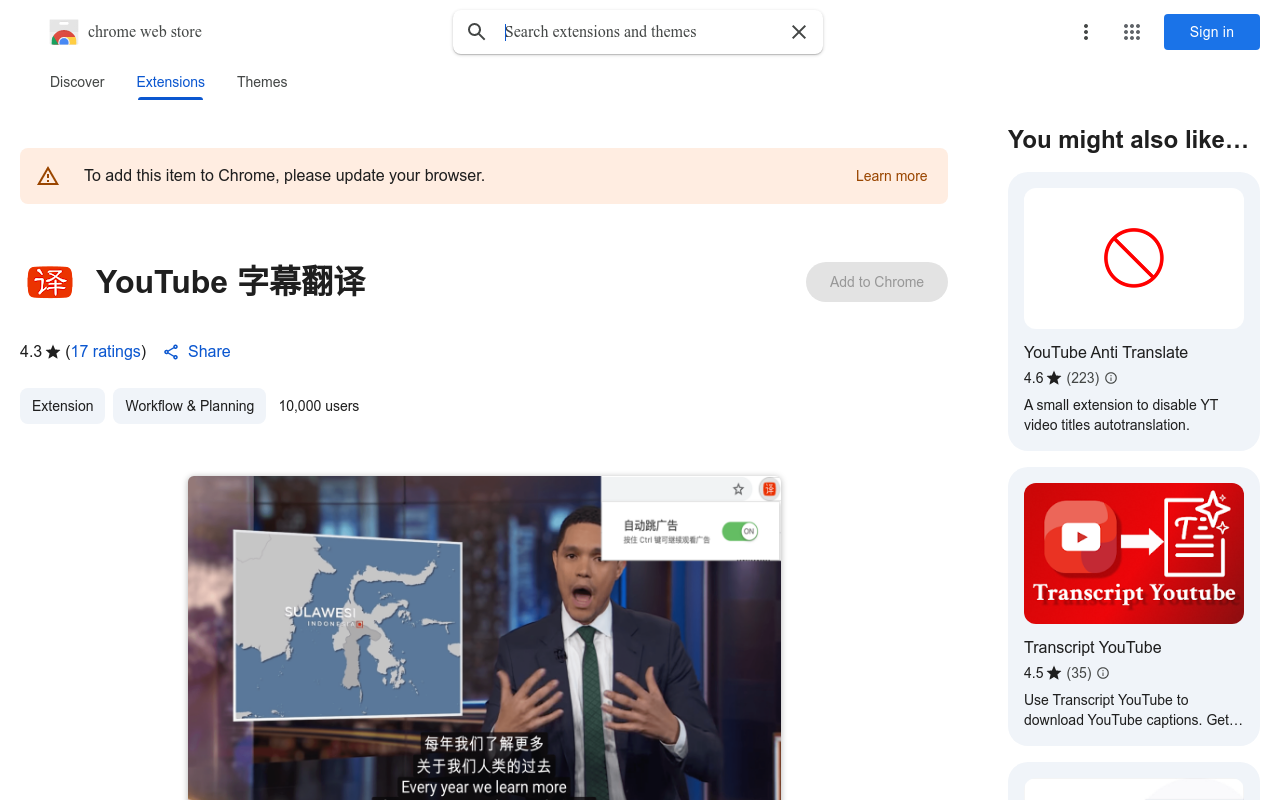Click the Learn more link in warning banner
The image size is (1280, 800).
891,176
